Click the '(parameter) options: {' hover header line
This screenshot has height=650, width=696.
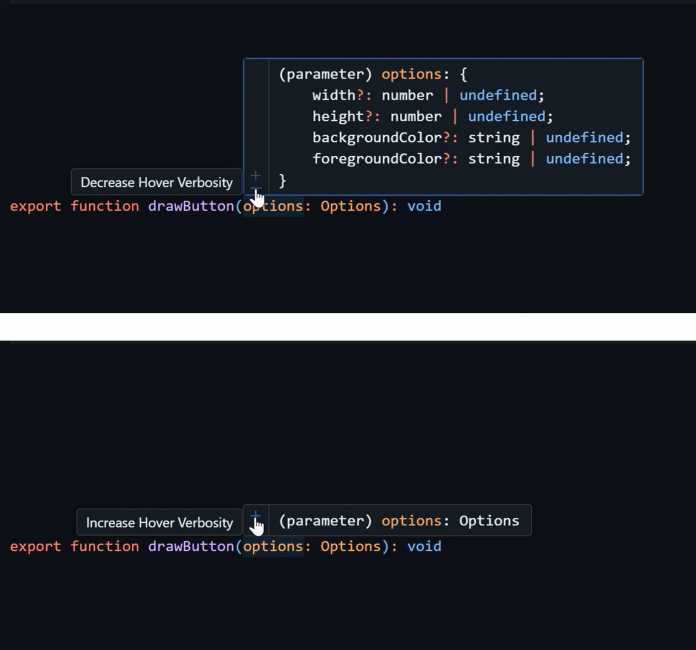point(373,74)
